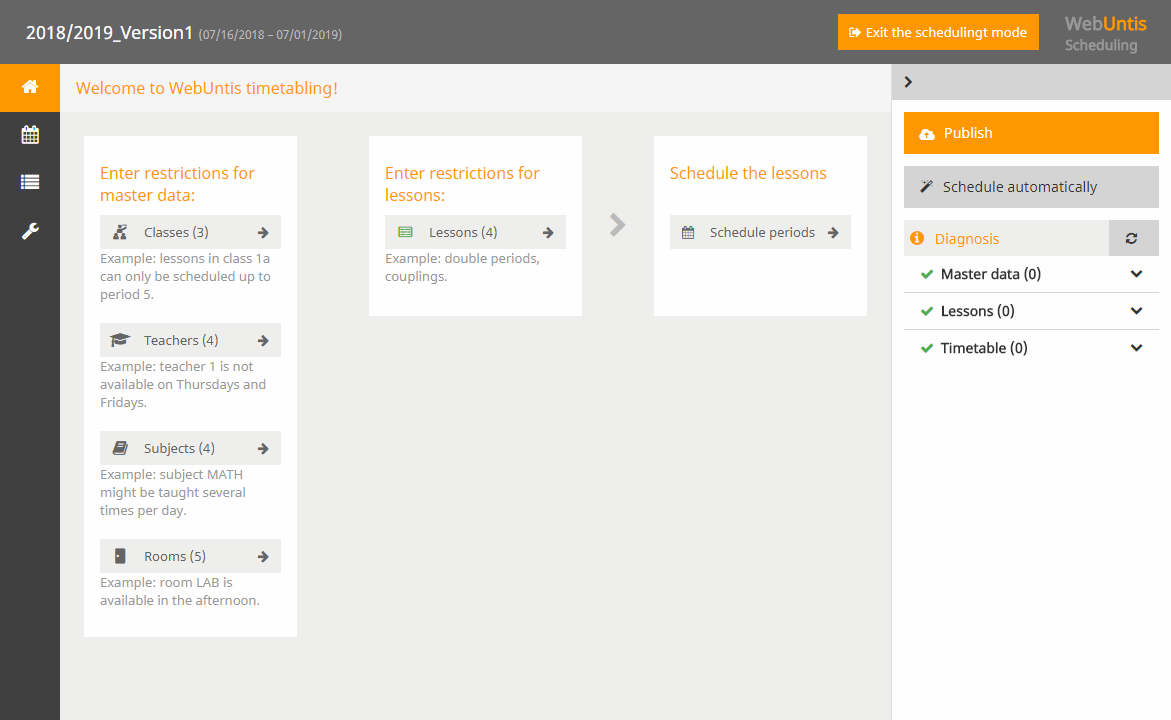
Task: Click 'Schedule the lessons' heading
Action: click(x=748, y=173)
